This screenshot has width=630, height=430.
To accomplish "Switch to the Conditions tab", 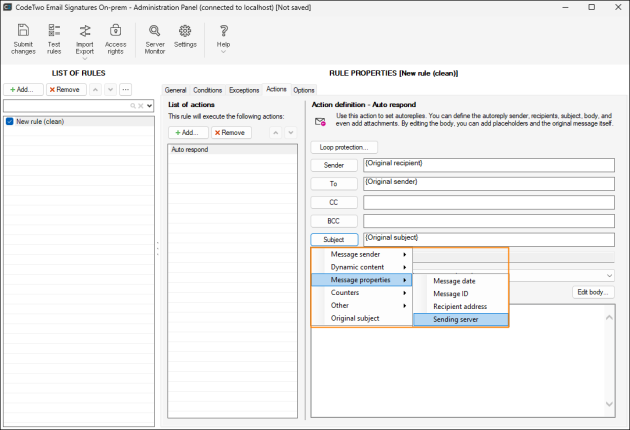I will pos(208,90).
